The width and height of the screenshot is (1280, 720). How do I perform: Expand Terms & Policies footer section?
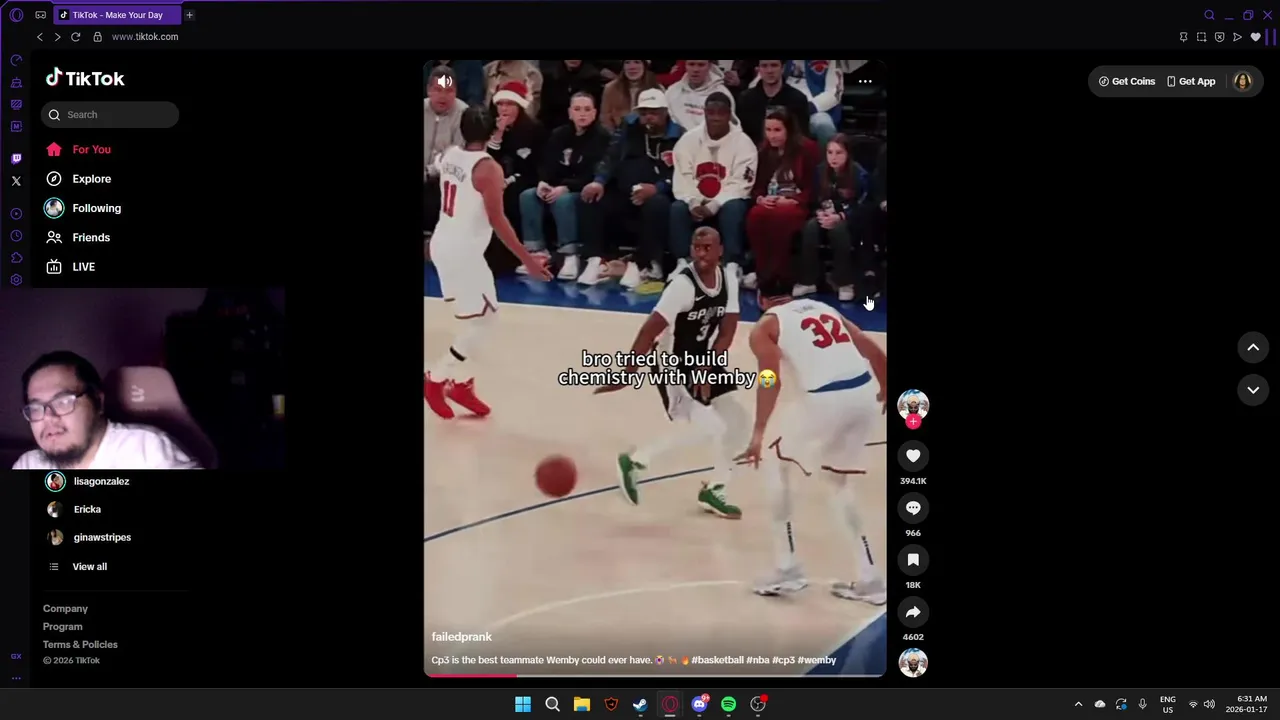click(x=80, y=644)
